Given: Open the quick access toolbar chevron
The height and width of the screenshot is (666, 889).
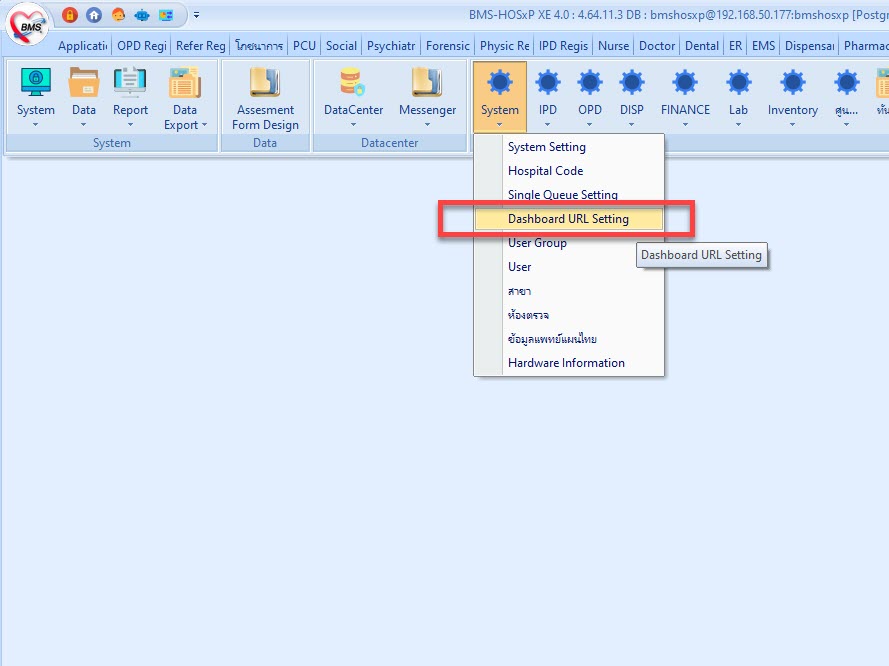Looking at the screenshot, I should (x=196, y=14).
